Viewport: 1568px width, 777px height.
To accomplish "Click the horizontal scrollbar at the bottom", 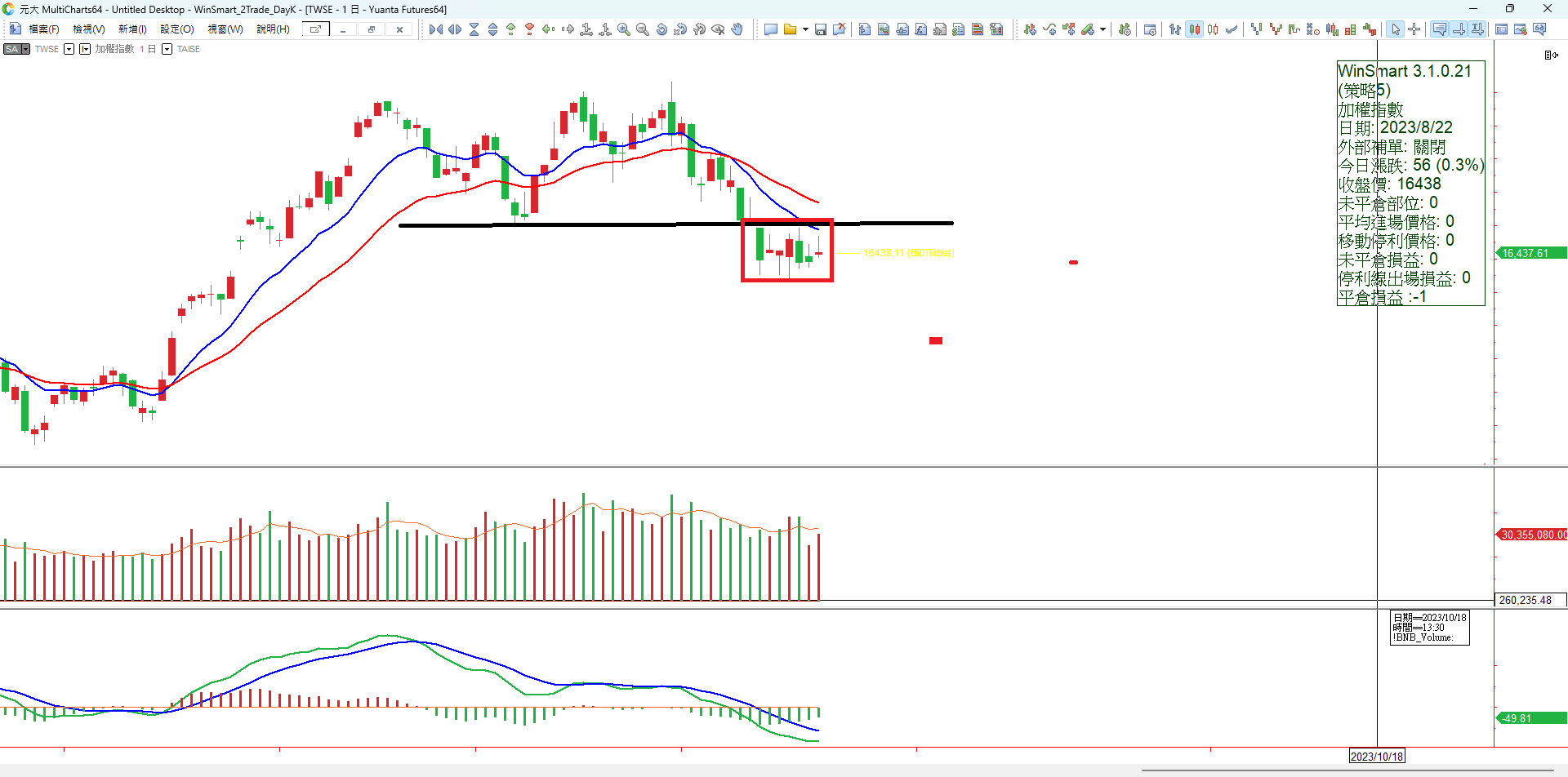I will (x=1347, y=770).
